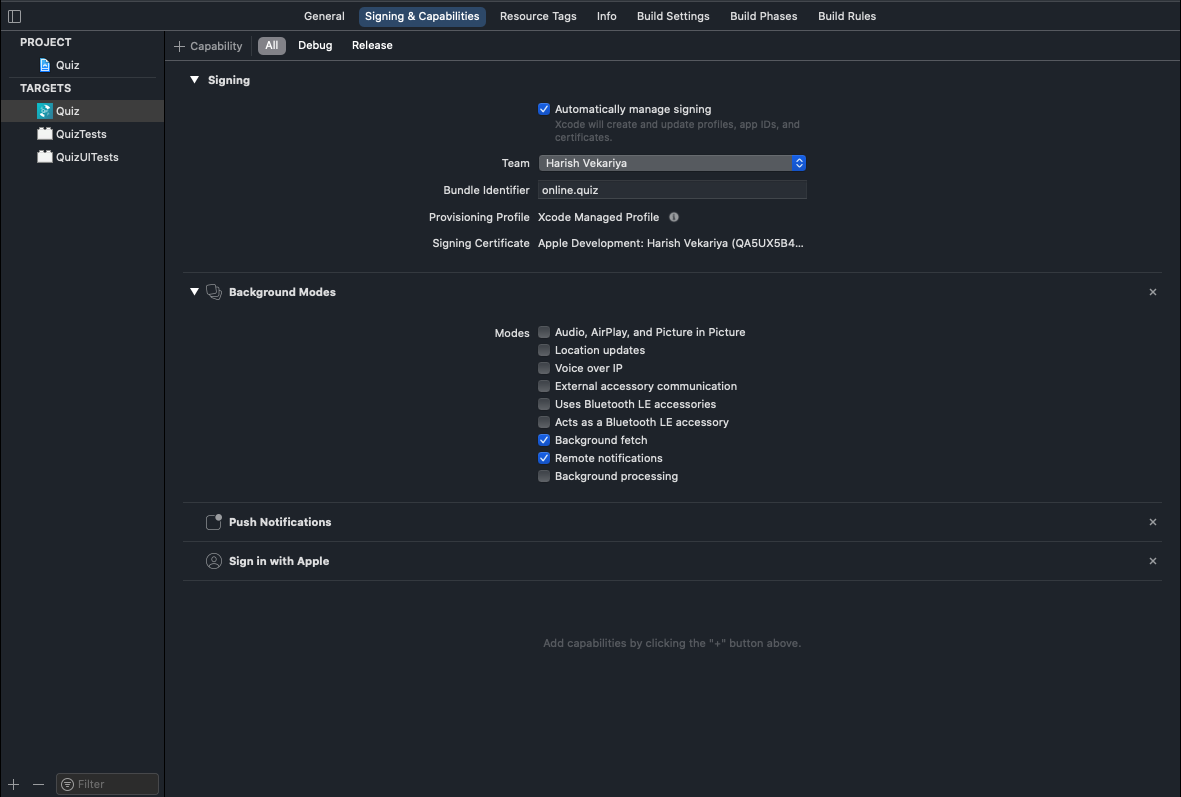Remove the Background Modes capability
This screenshot has height=797, width=1181.
click(x=1152, y=292)
